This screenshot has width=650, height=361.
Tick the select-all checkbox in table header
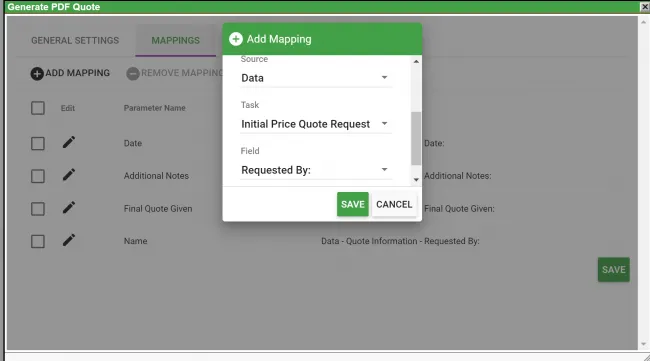click(38, 108)
